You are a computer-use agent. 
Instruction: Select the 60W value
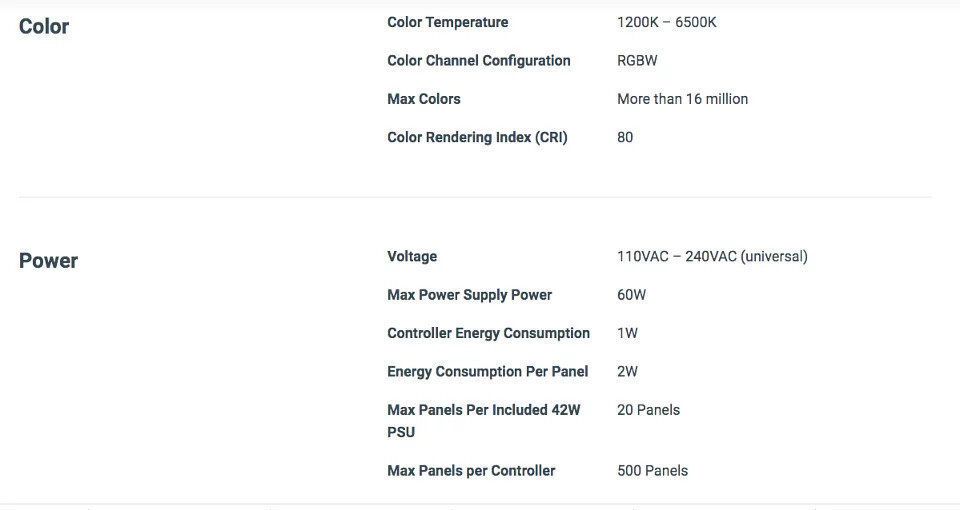click(631, 295)
